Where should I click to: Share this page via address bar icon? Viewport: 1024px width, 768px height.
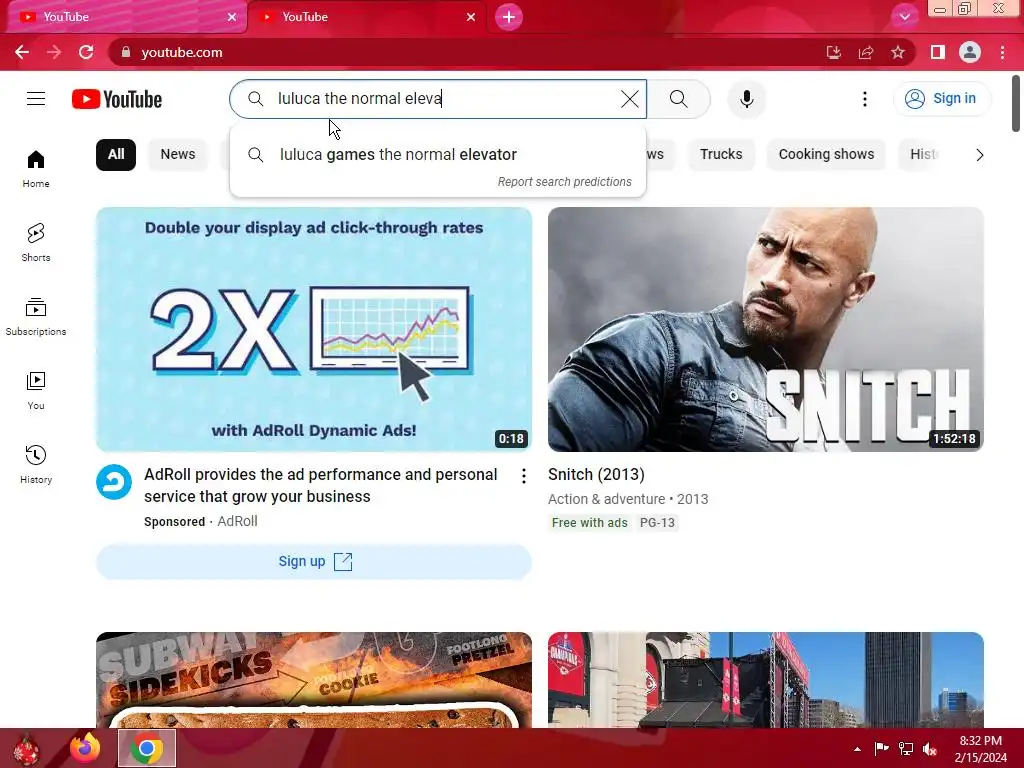tap(866, 52)
